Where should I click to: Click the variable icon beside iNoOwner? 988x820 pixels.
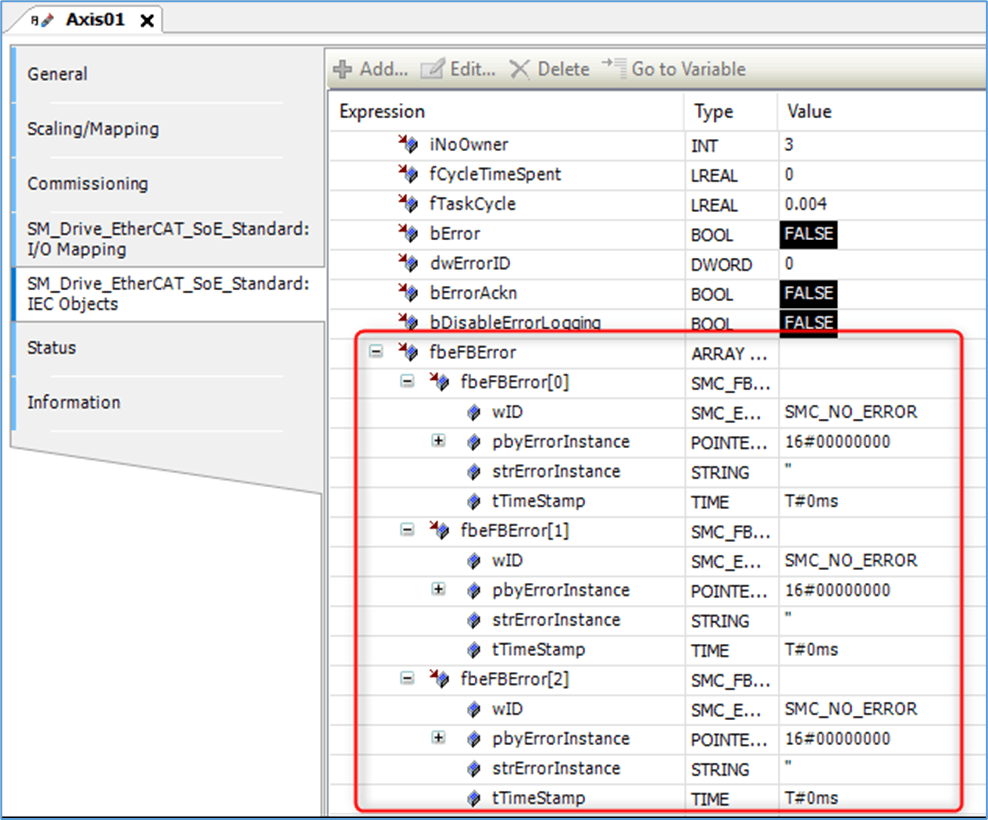pos(408,145)
